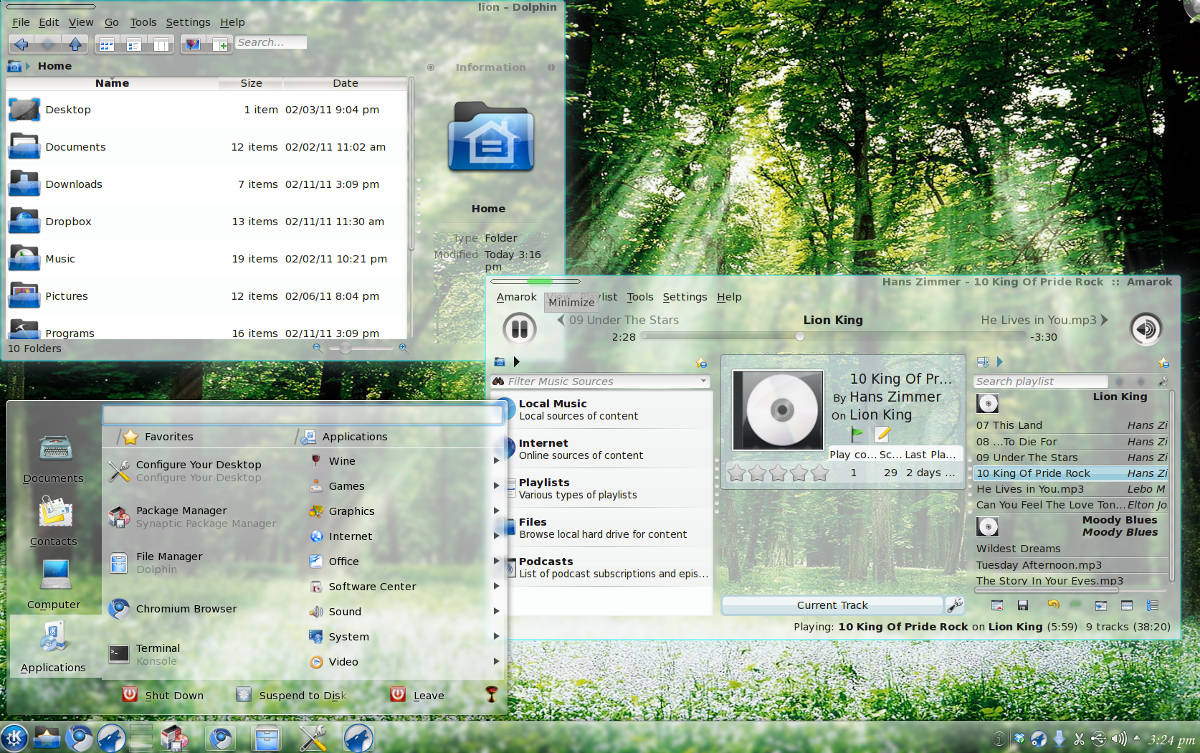Pause playback with Amarok's pause button
The height and width of the screenshot is (753, 1200).
(x=518, y=329)
